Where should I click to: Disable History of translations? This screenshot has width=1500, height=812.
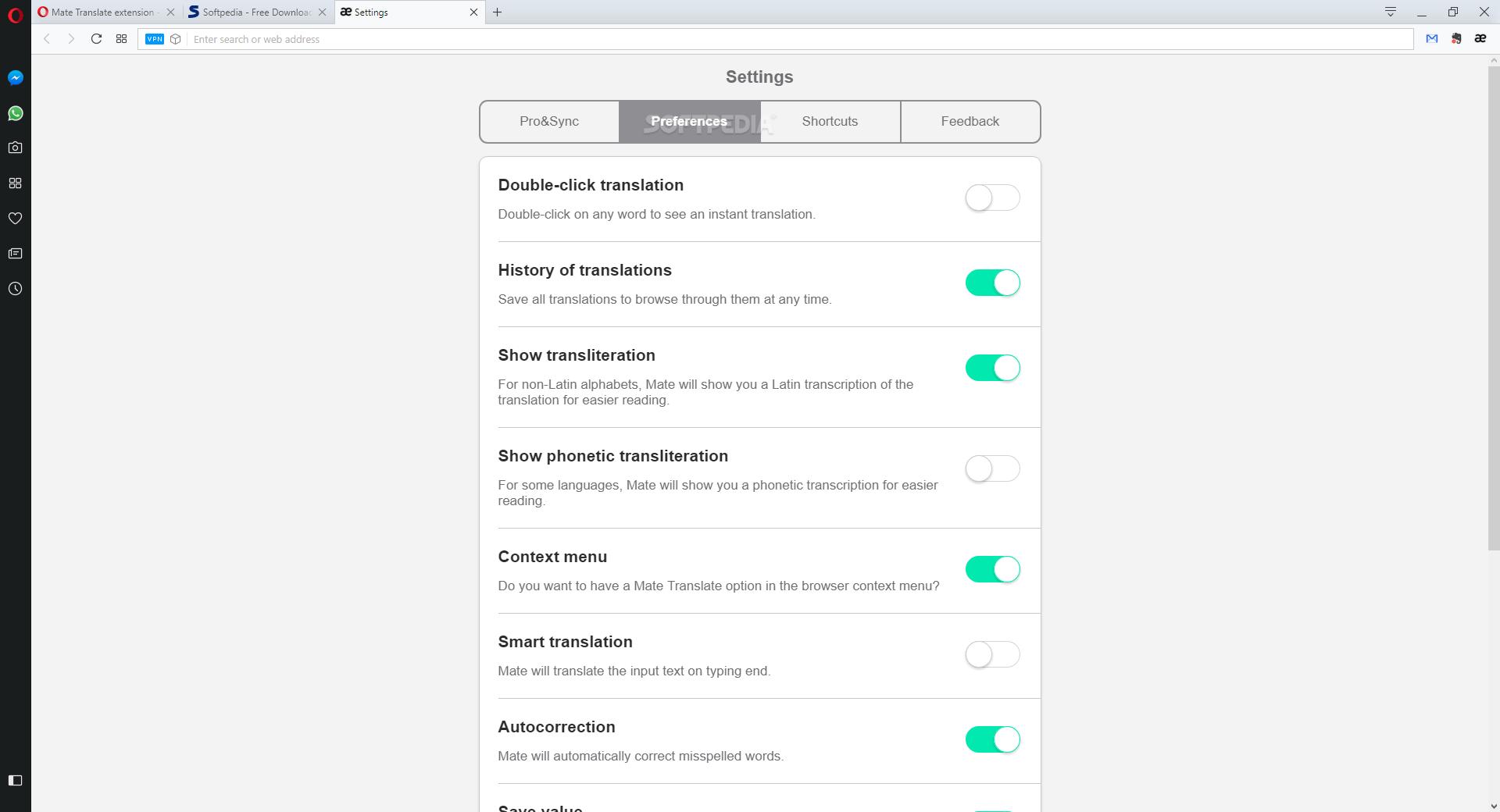[992, 283]
